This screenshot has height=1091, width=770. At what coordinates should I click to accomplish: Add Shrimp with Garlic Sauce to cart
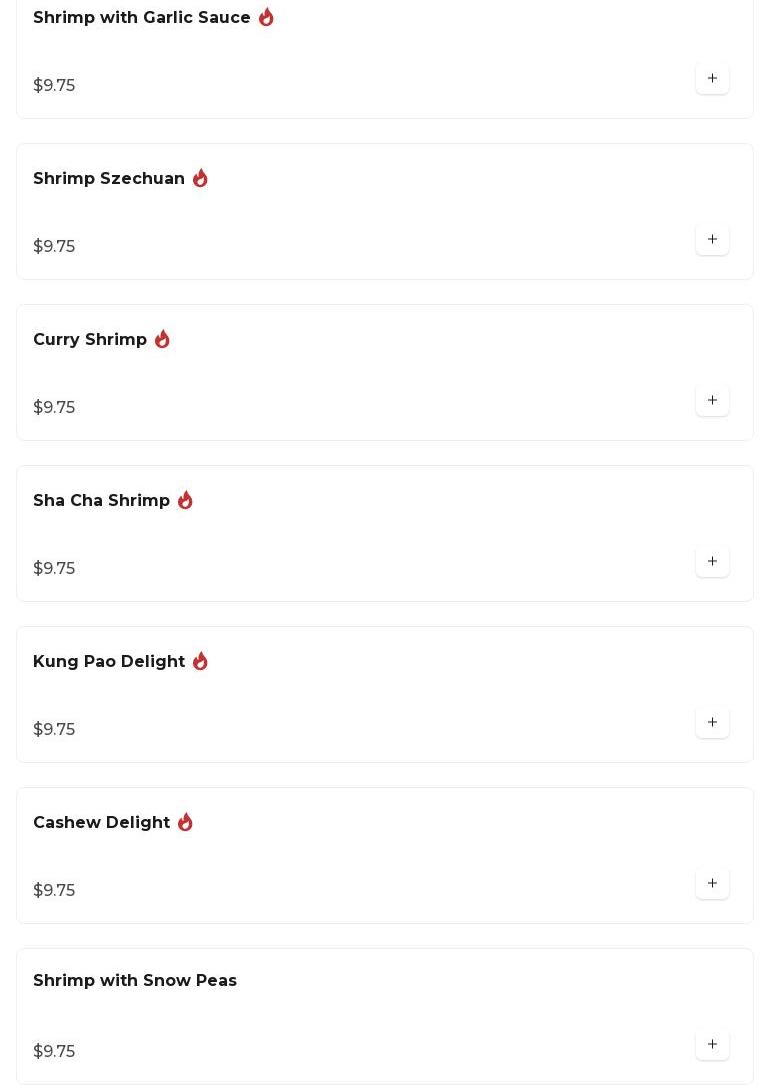712,79
